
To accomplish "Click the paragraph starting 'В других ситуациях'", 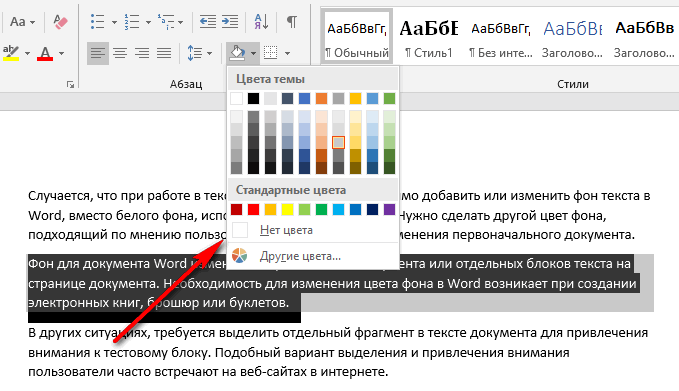I will point(338,352).
